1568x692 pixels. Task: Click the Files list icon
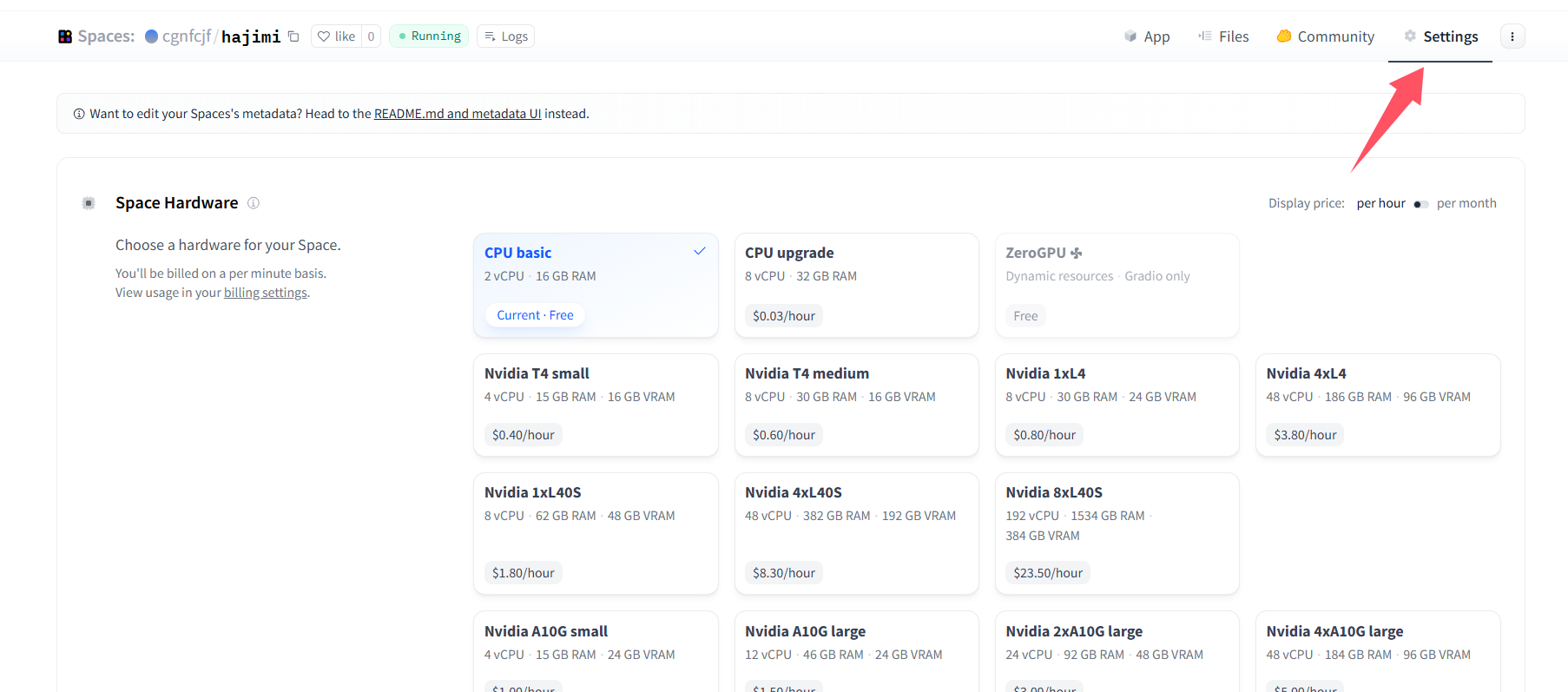(1205, 36)
